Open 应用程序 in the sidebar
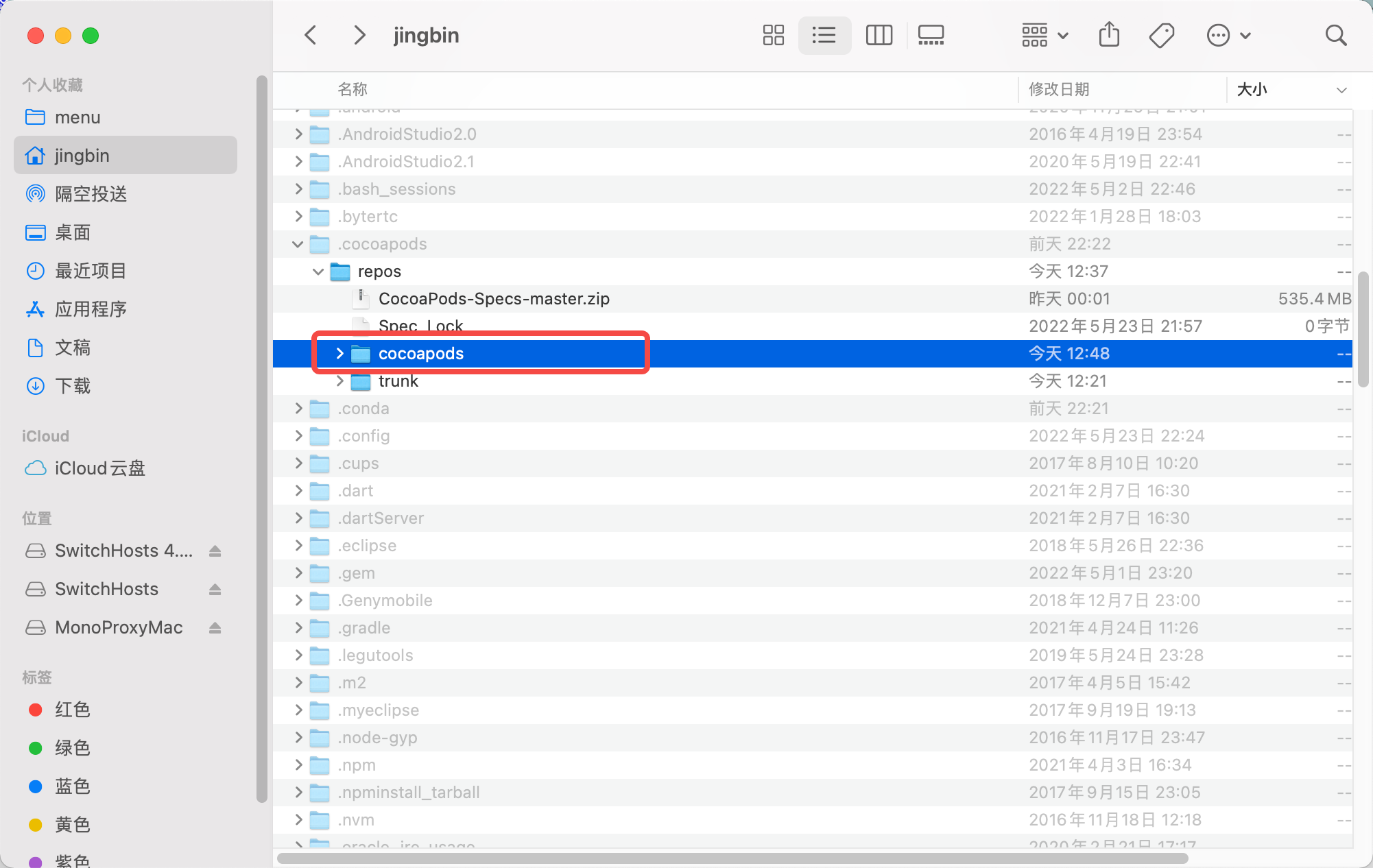 91,309
